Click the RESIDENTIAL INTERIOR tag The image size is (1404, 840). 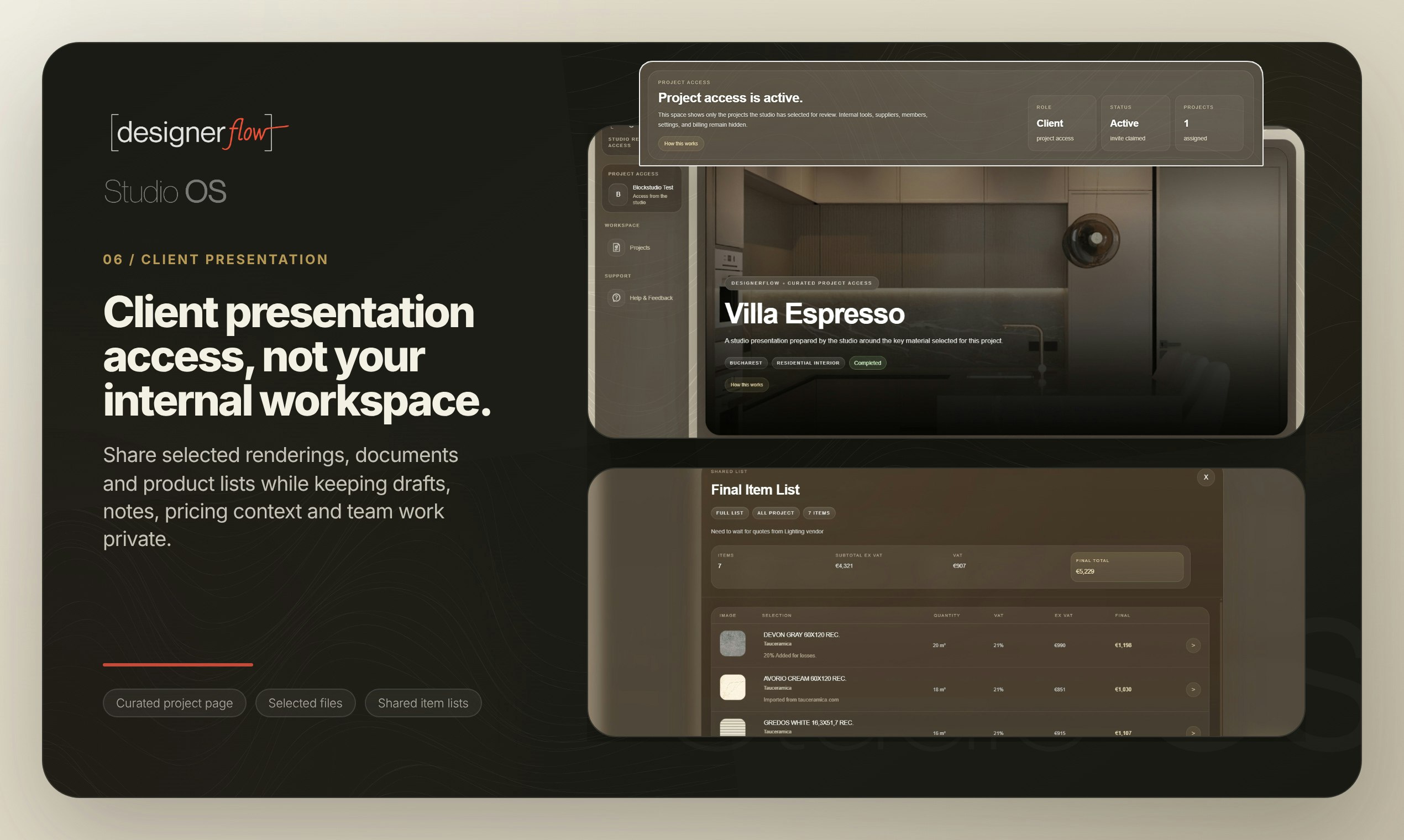pyautogui.click(x=808, y=363)
